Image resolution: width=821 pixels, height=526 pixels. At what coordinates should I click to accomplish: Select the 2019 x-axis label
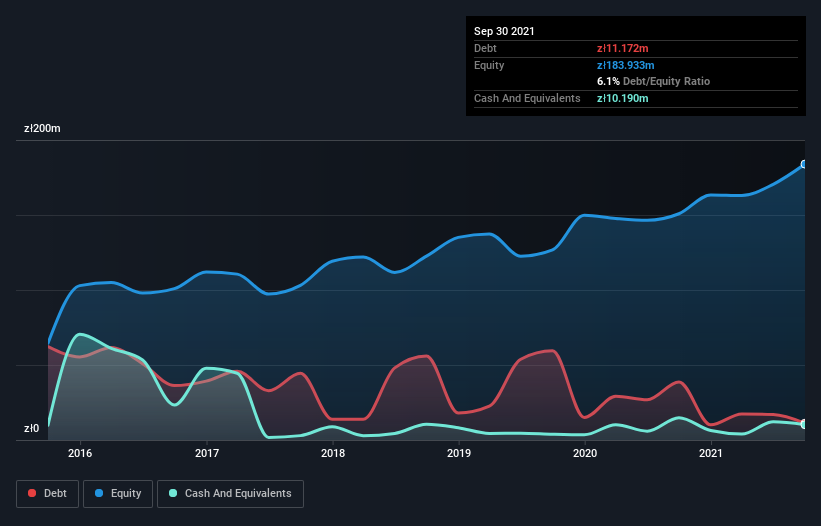coord(459,453)
